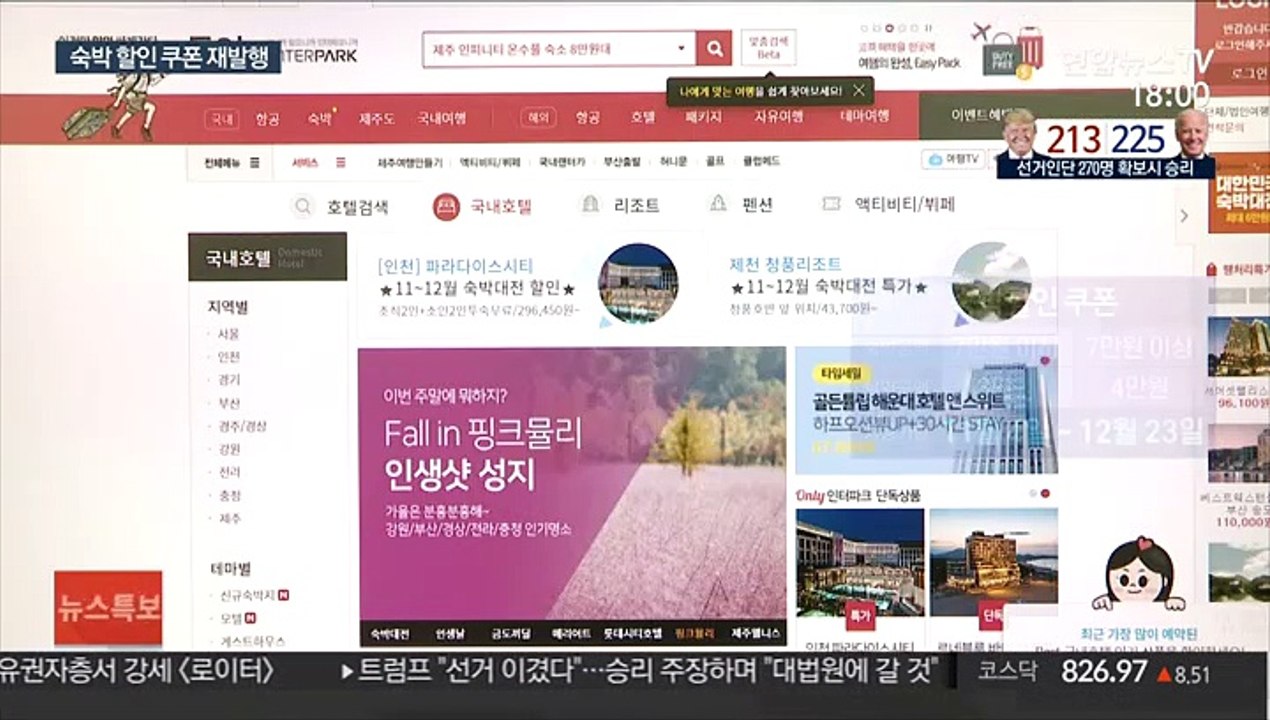Image resolution: width=1270 pixels, height=720 pixels.
Task: Select 제주 in region list
Action: pyautogui.click(x=229, y=518)
